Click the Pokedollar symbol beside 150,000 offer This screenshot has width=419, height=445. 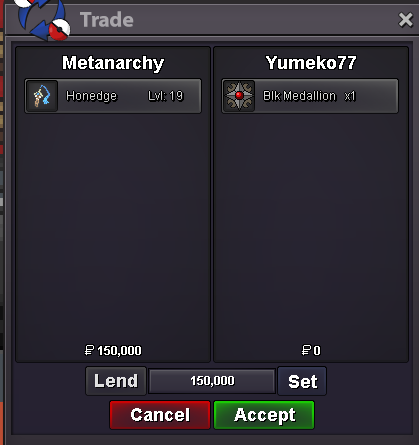click(89, 350)
